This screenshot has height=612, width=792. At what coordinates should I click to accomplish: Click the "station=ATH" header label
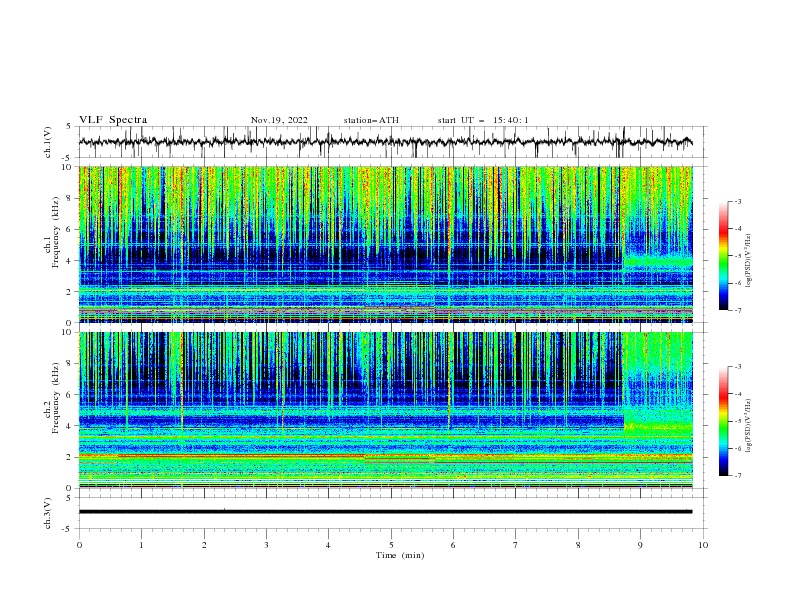(x=371, y=120)
